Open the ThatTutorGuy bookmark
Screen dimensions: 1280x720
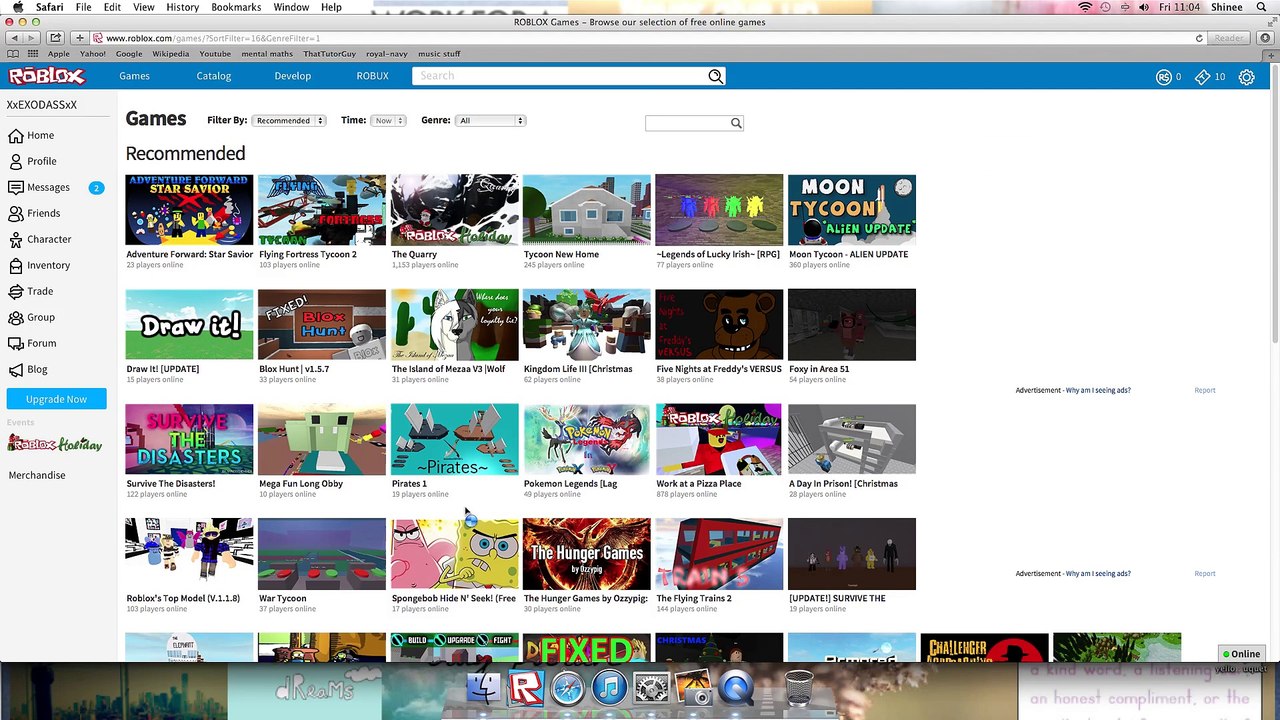[330, 54]
